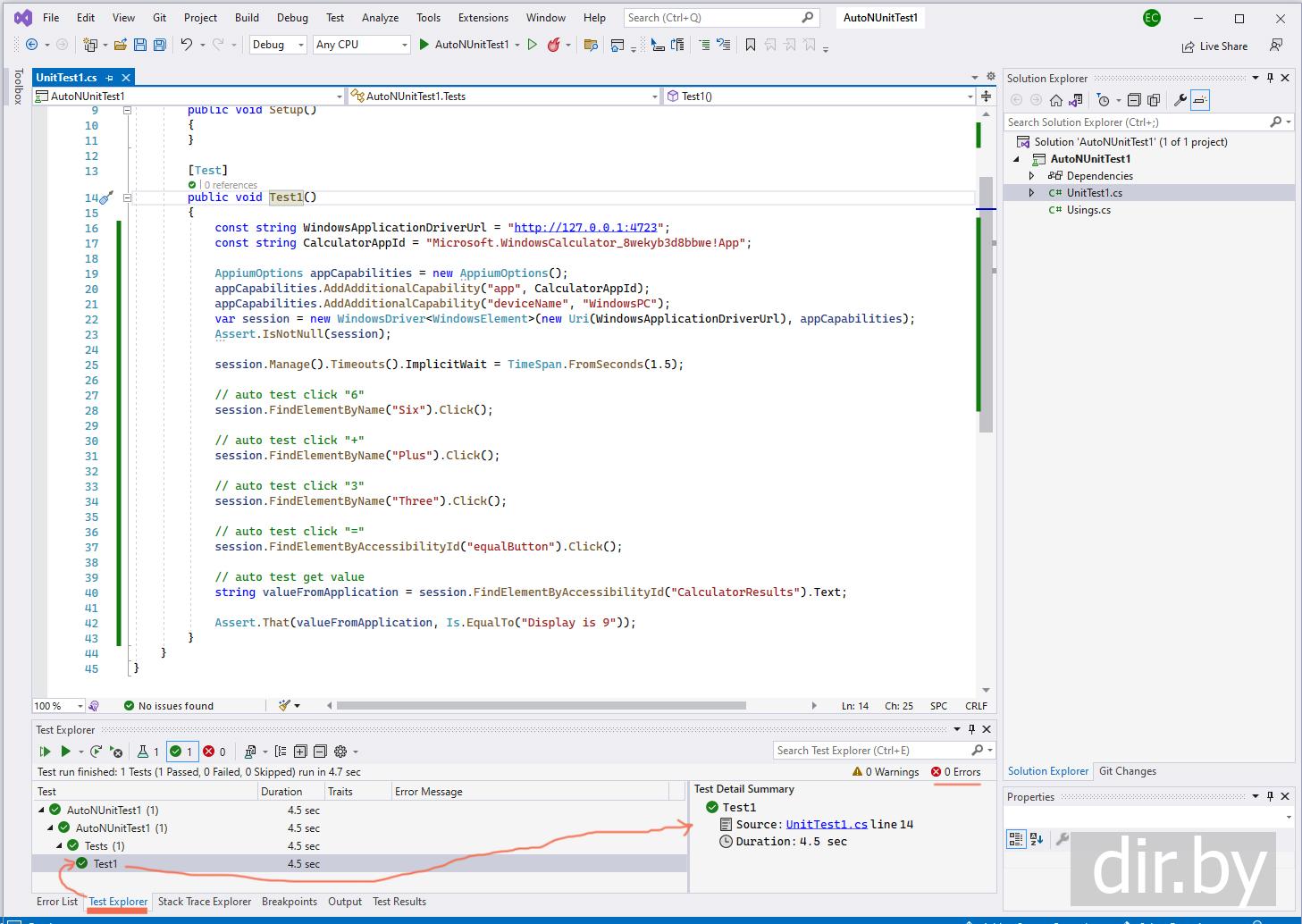Open Test Explorer settings gear
The width and height of the screenshot is (1302, 924).
click(x=340, y=752)
